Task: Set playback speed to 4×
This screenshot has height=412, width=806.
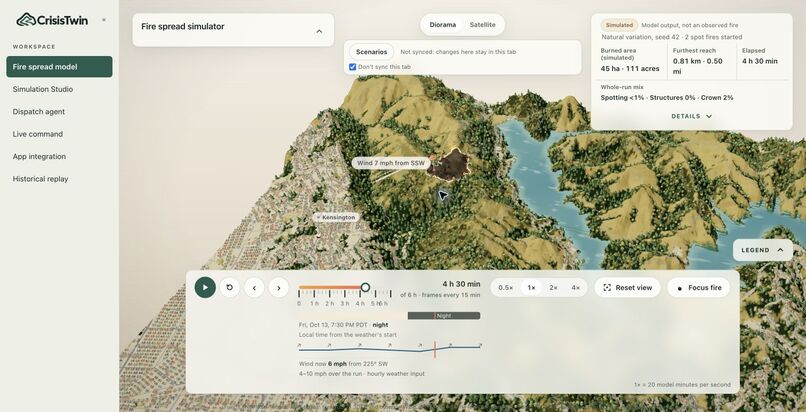Action: point(576,288)
